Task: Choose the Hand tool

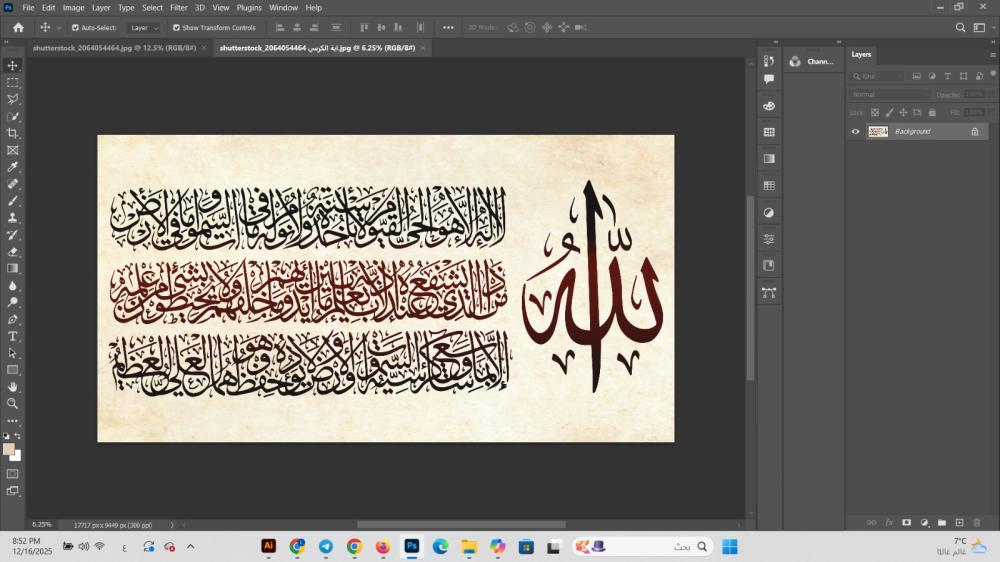Action: (13, 387)
